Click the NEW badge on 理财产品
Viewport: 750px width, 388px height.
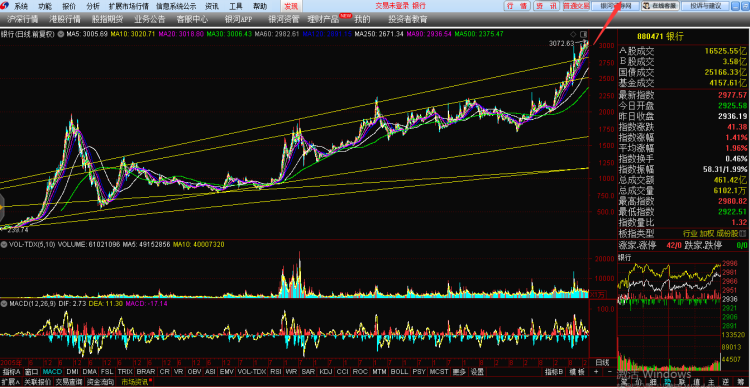point(345,16)
